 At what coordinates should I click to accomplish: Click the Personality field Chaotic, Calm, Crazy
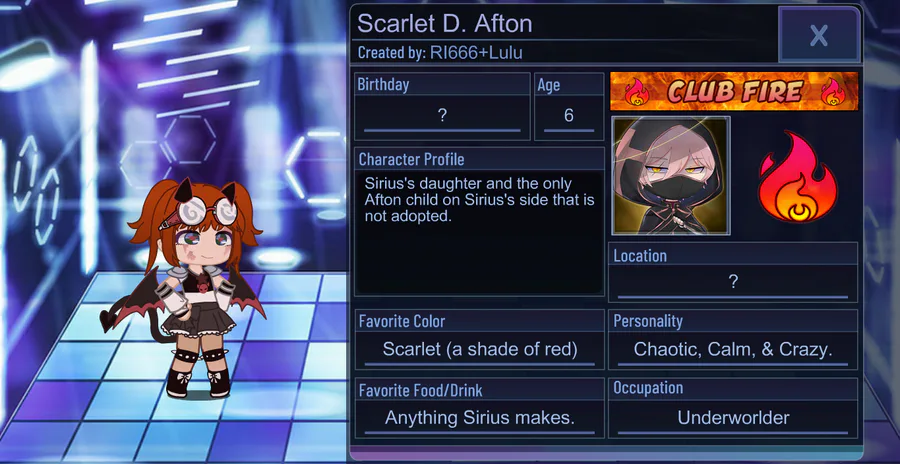point(733,349)
